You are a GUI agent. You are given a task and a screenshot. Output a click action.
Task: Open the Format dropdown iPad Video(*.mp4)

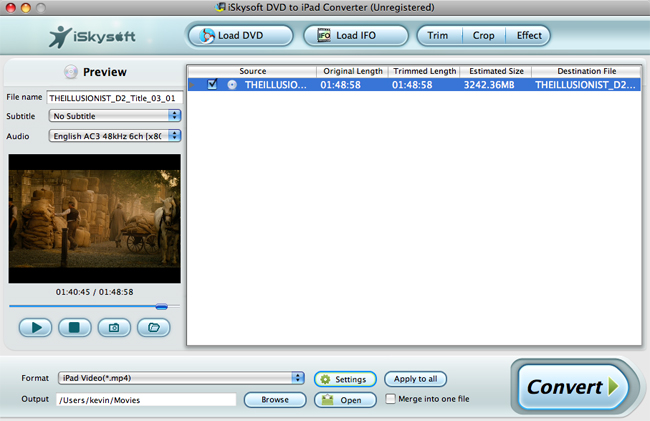pos(181,378)
